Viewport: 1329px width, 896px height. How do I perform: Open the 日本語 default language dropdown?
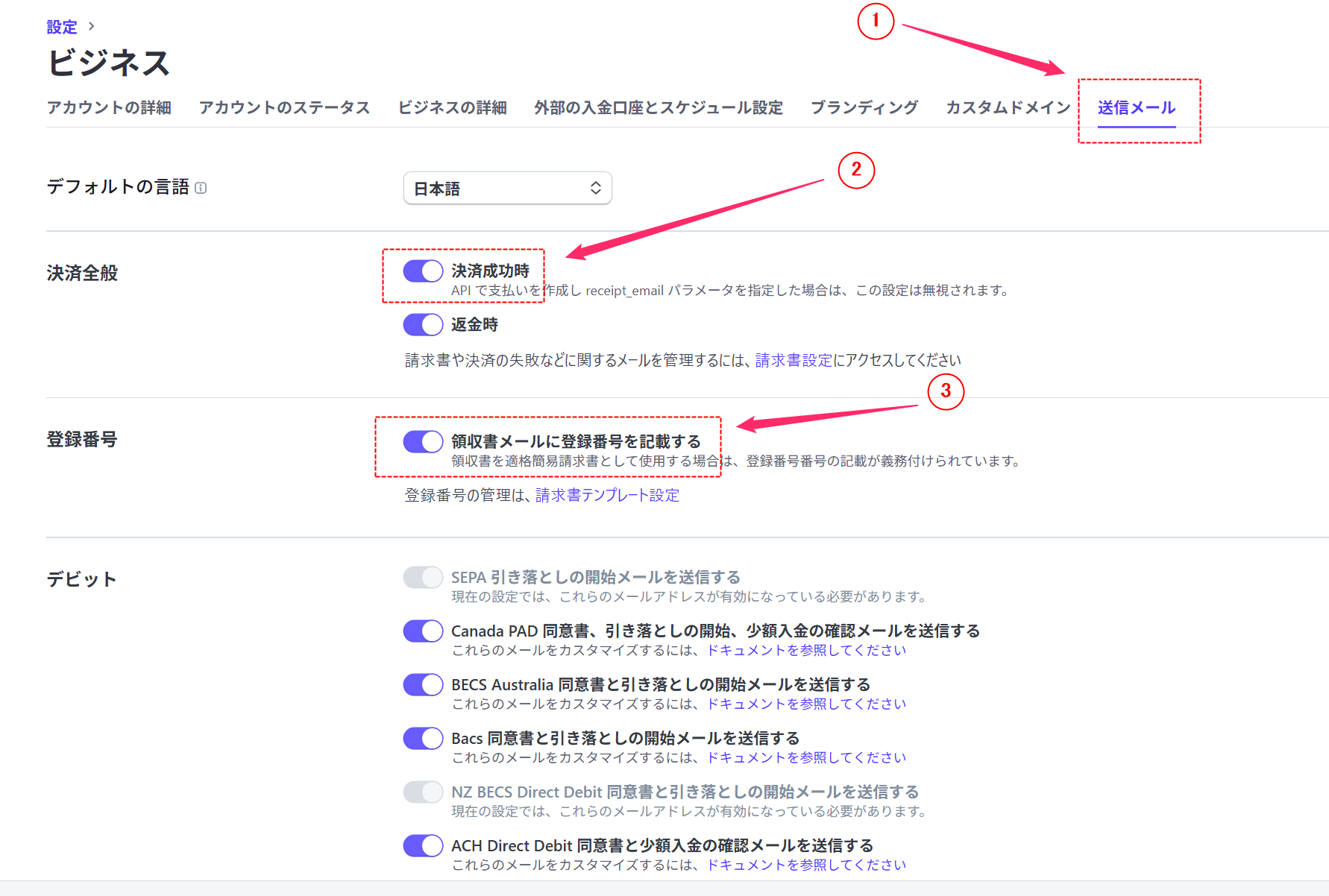click(507, 189)
